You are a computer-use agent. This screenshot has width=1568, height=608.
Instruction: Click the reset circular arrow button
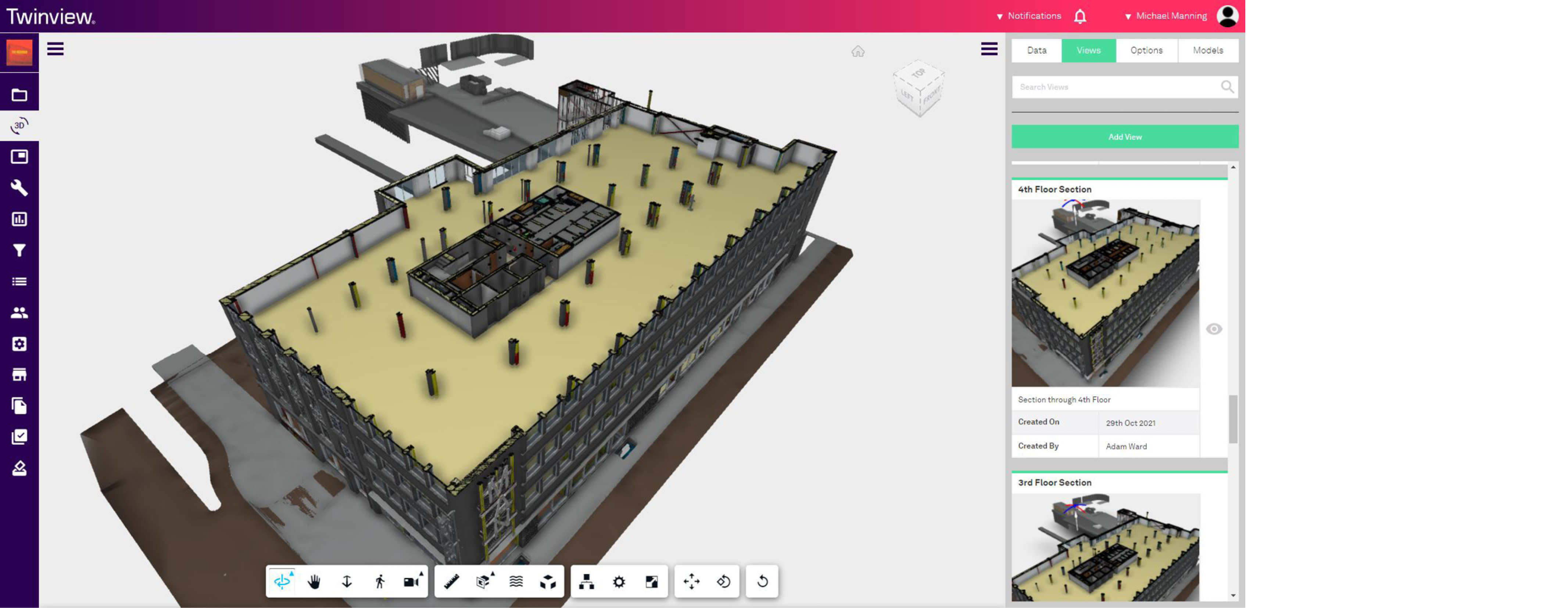coord(762,582)
